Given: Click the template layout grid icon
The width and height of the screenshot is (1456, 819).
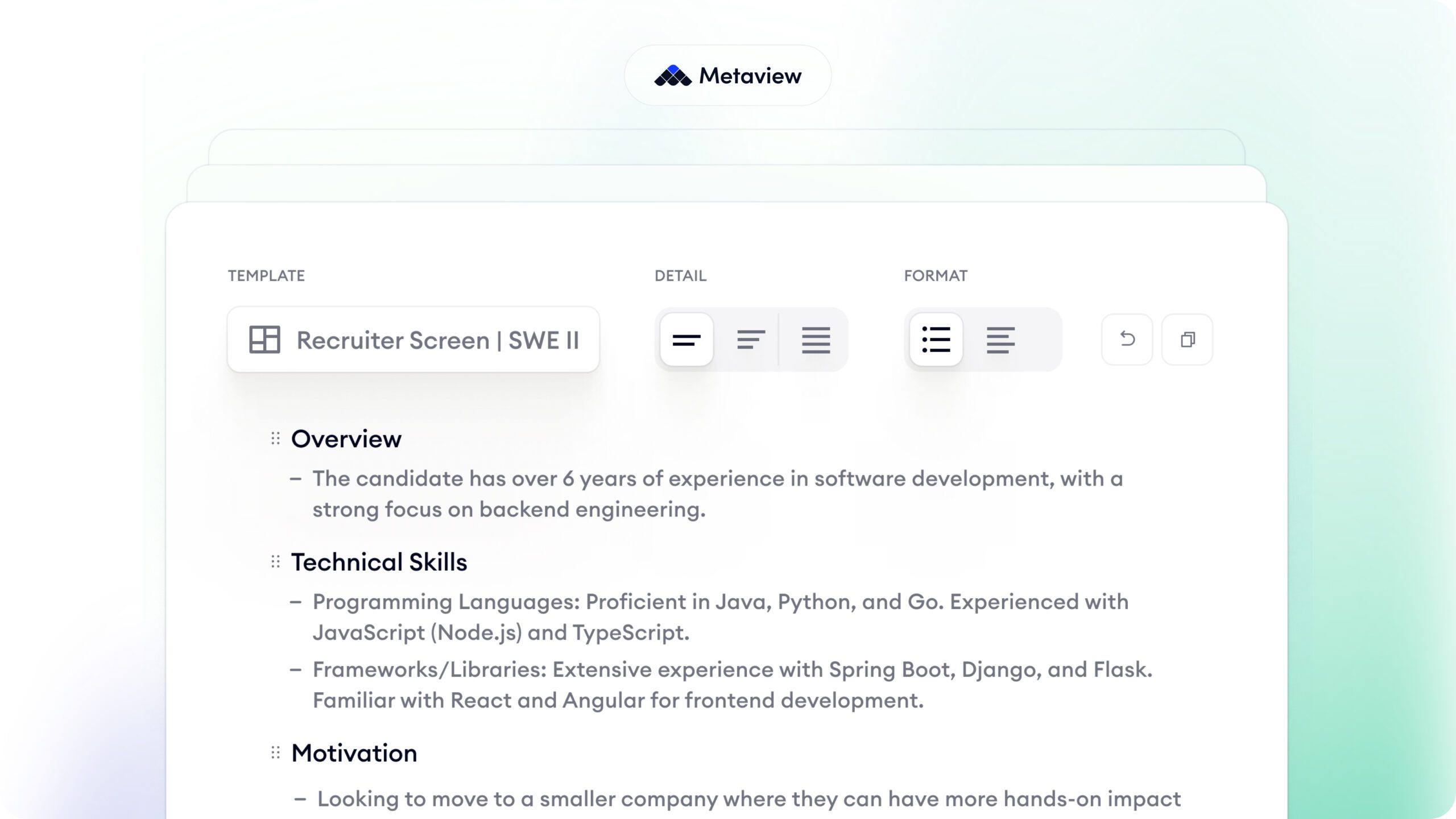Looking at the screenshot, I should click(264, 340).
